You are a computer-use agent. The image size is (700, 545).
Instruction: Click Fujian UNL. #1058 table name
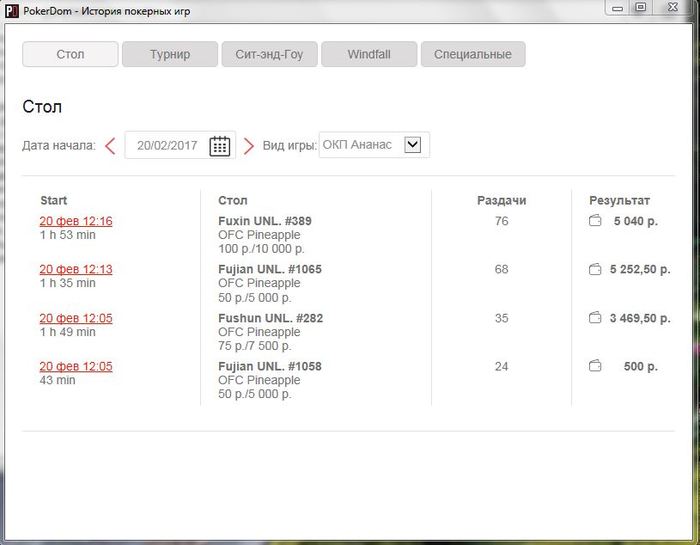pyautogui.click(x=270, y=366)
